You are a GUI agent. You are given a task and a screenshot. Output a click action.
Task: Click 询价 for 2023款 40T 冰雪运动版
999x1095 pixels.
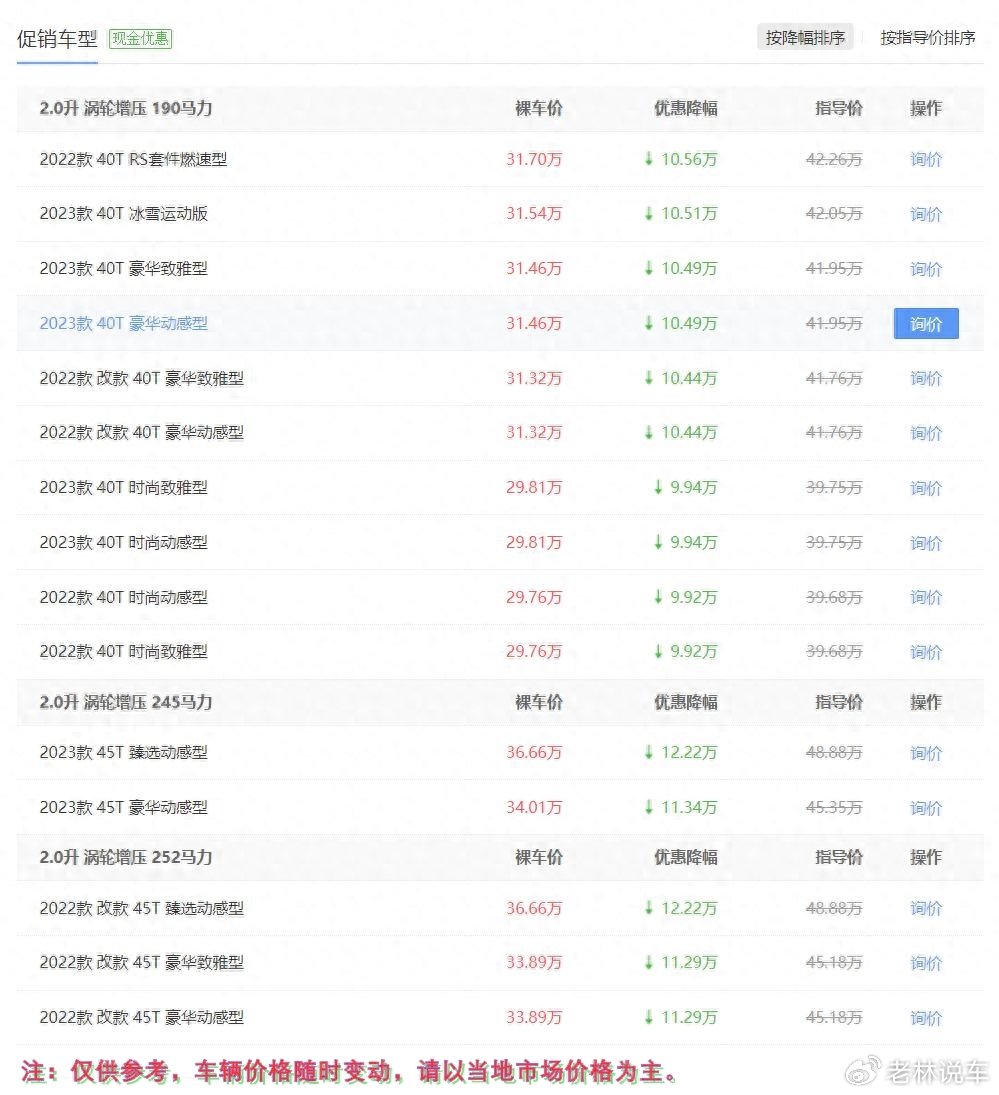pos(926,214)
